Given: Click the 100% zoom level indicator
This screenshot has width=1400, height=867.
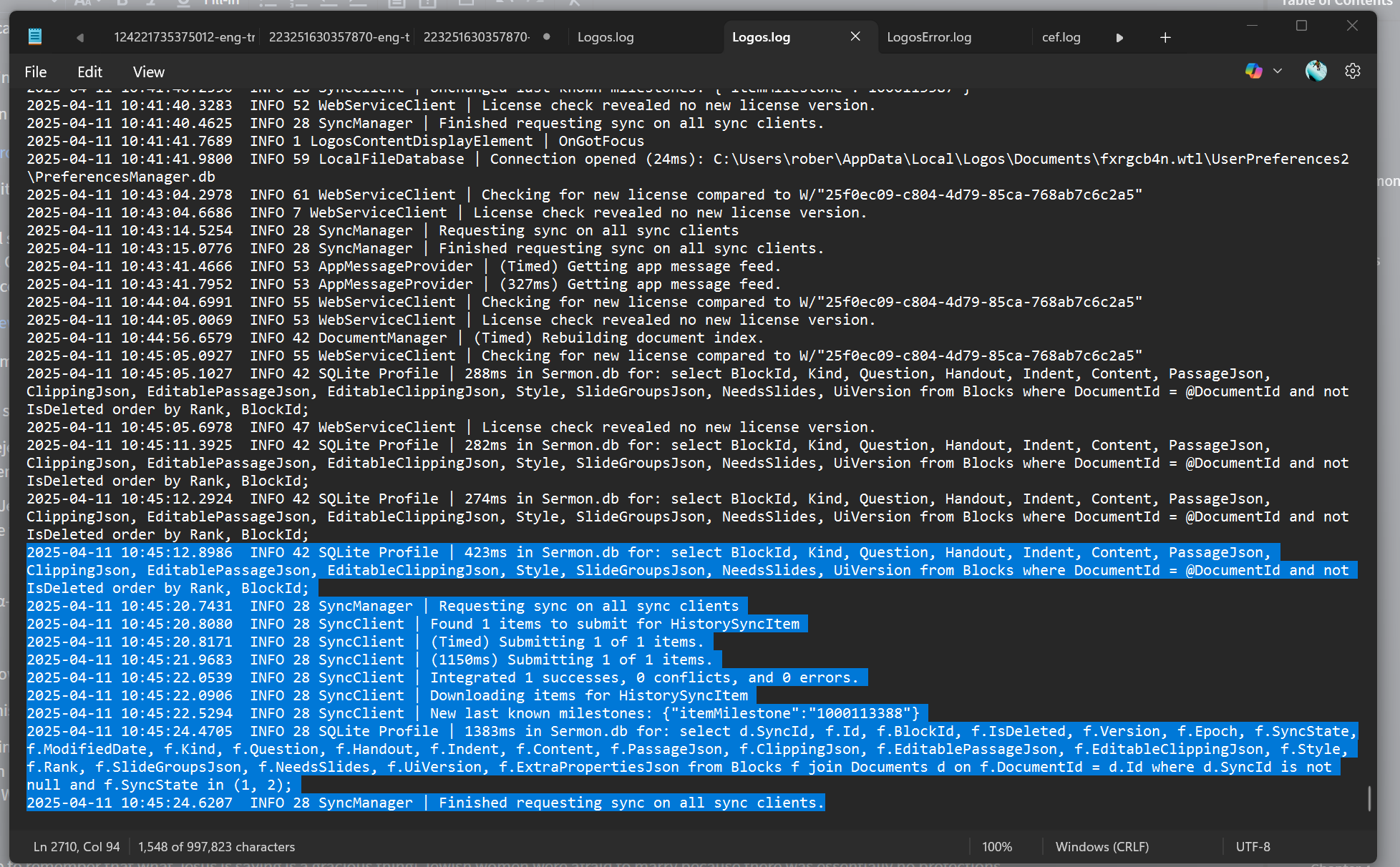Looking at the screenshot, I should click(x=996, y=846).
